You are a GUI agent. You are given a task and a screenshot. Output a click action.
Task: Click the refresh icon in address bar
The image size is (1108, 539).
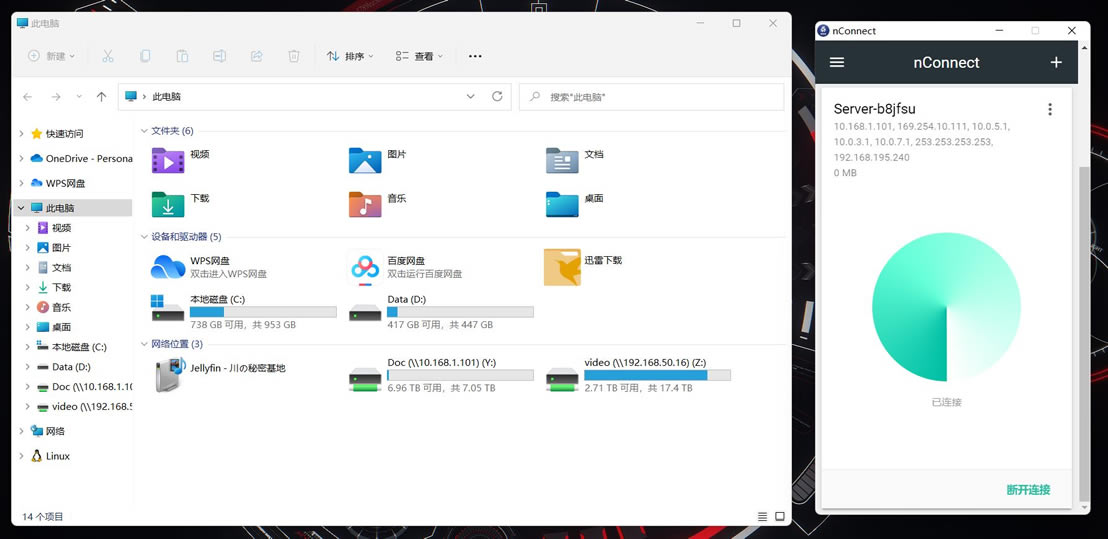click(497, 97)
